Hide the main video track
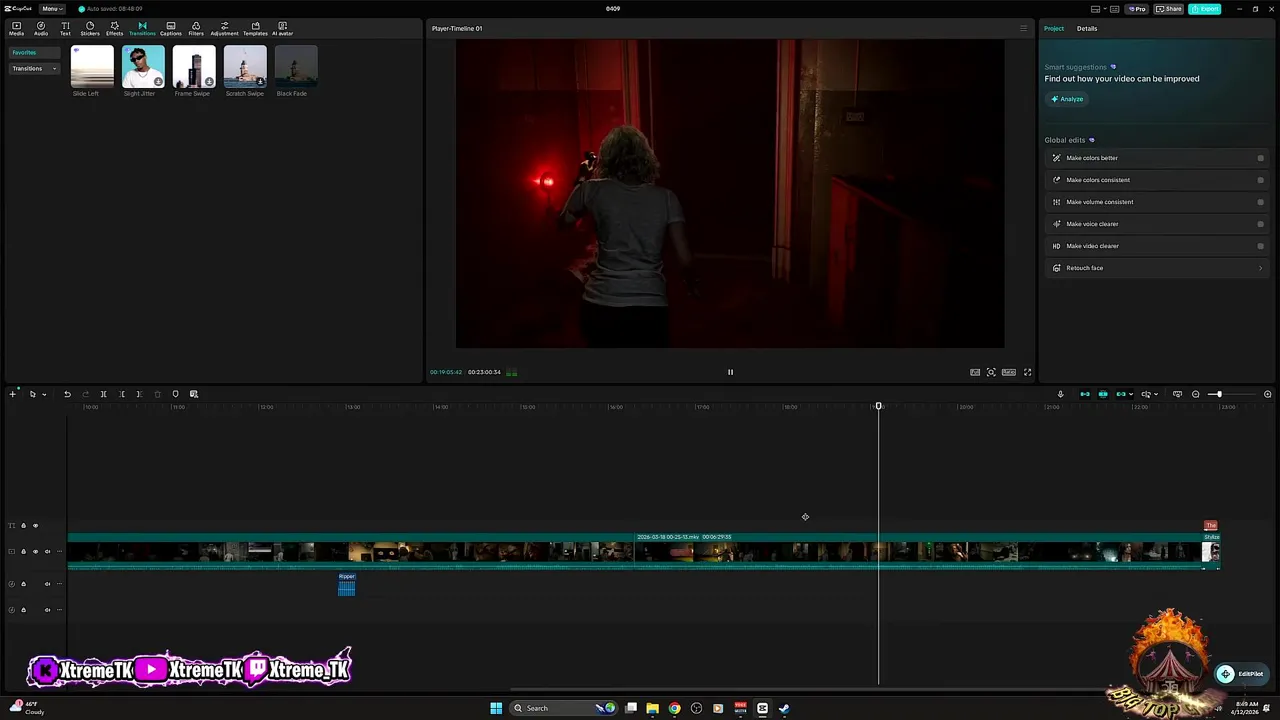The width and height of the screenshot is (1280, 720). pyautogui.click(x=35, y=551)
